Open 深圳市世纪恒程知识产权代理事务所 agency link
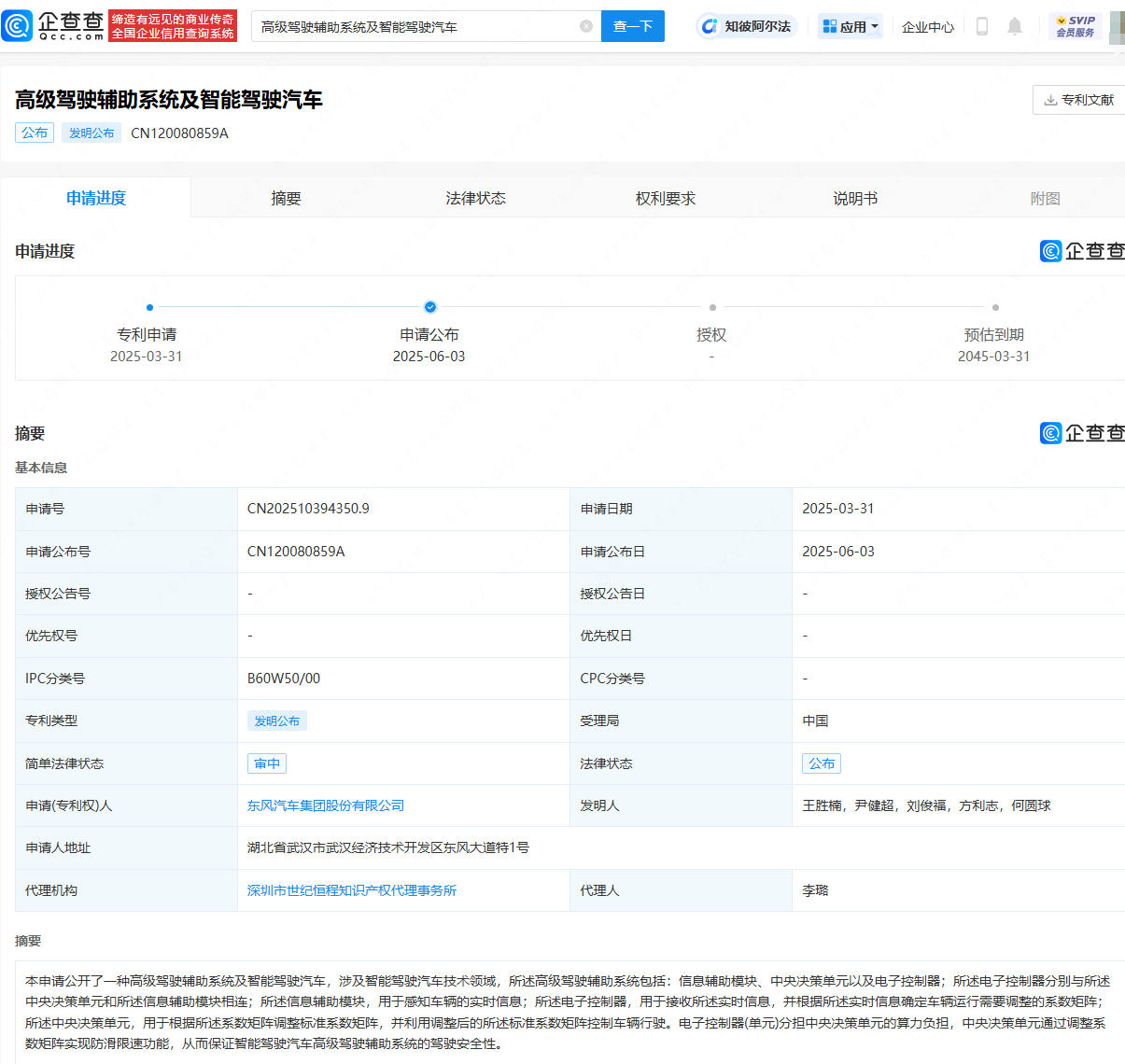This screenshot has height=1064, width=1125. pyautogui.click(x=352, y=890)
